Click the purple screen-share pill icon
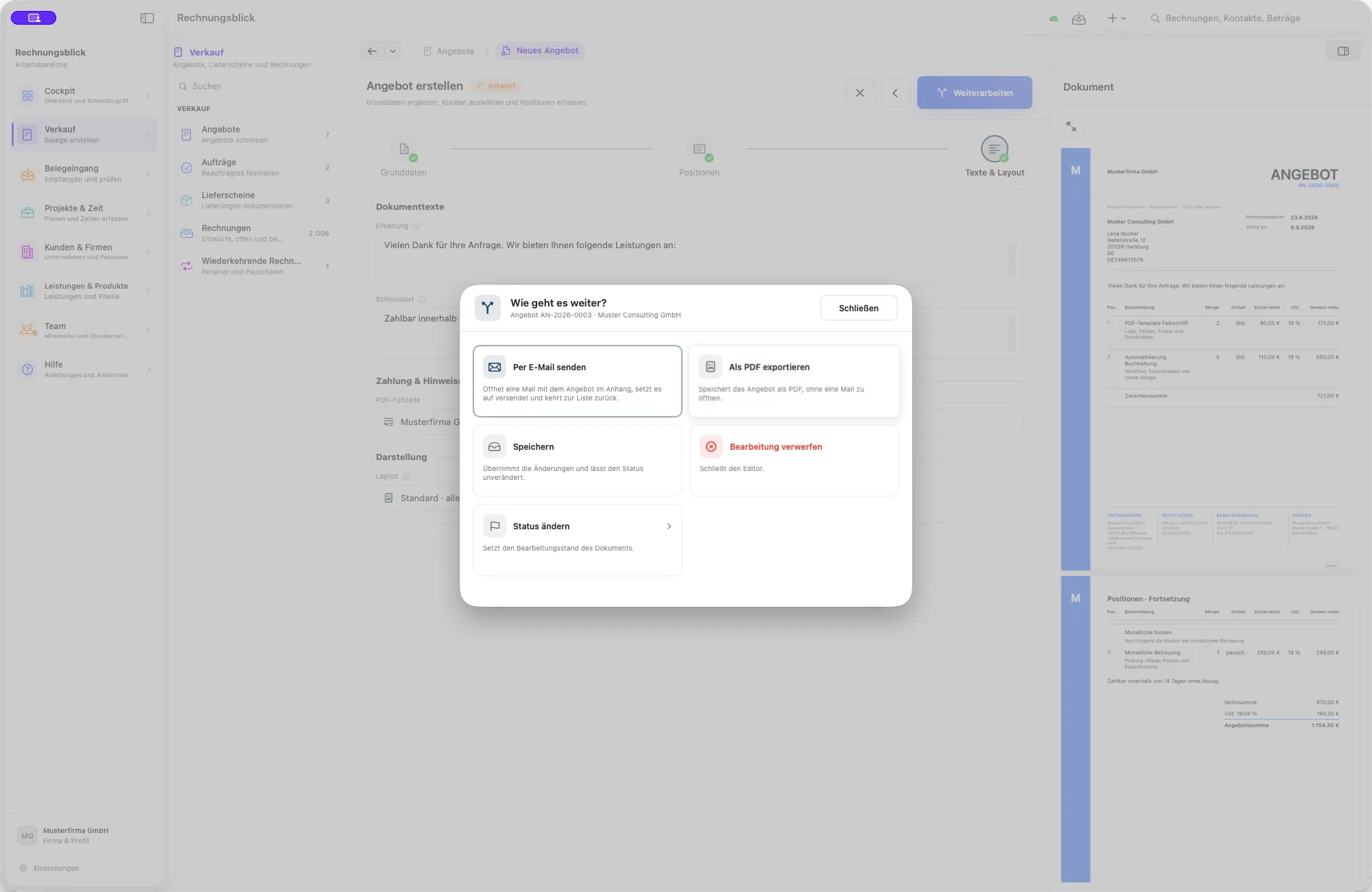1372x892 pixels. click(34, 18)
